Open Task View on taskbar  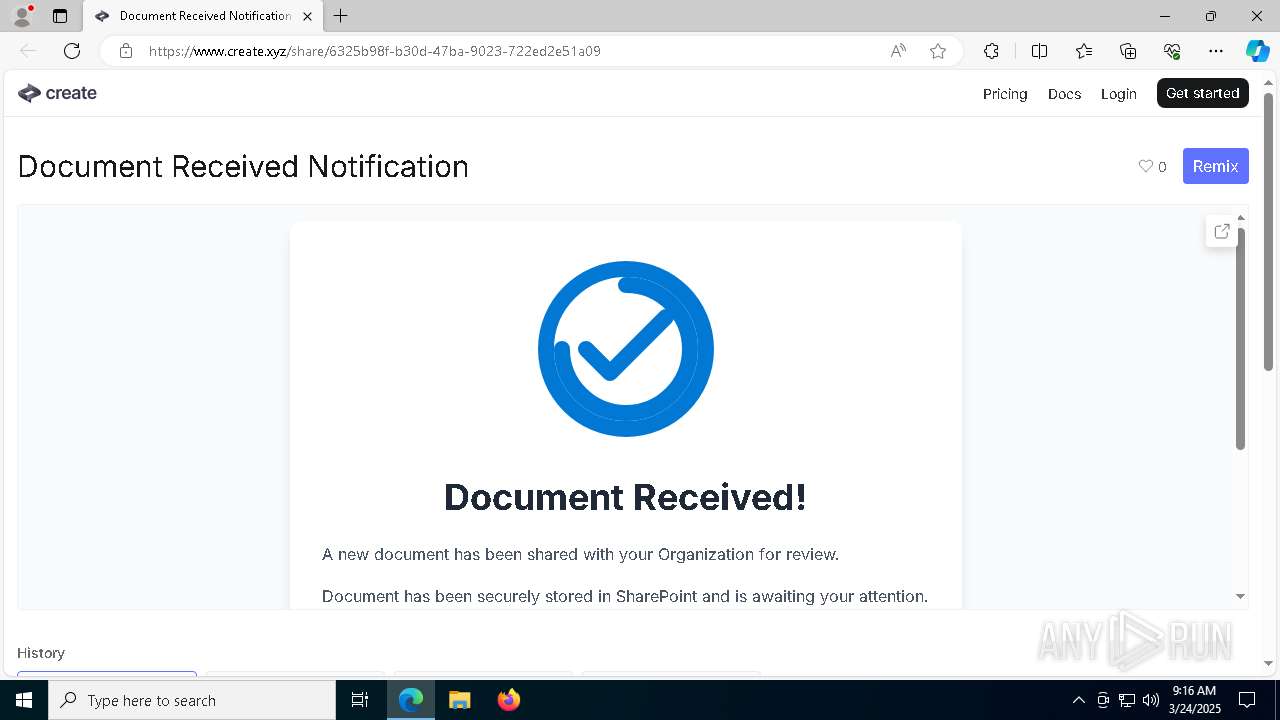click(360, 700)
